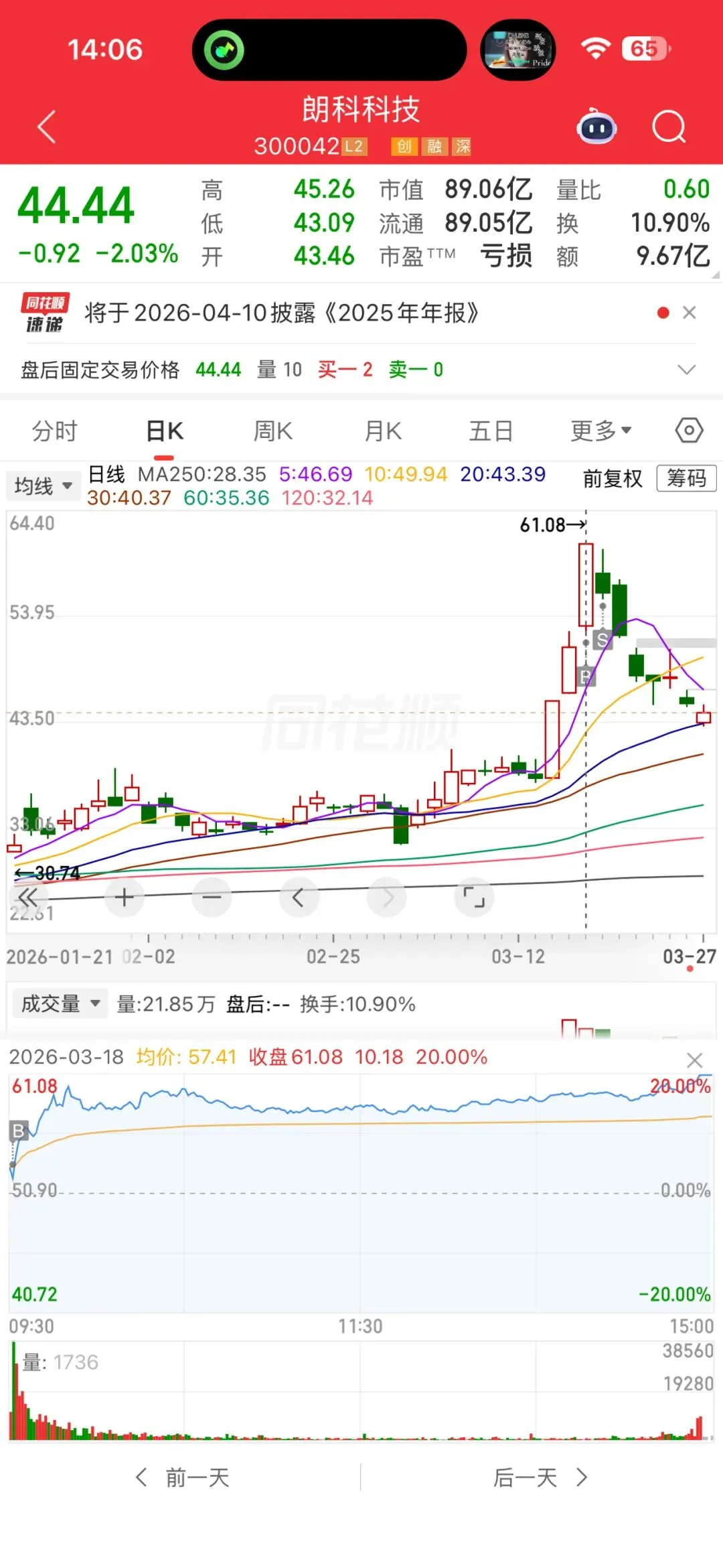Move K-line cursor left one day
723x1568 pixels.
[299, 898]
